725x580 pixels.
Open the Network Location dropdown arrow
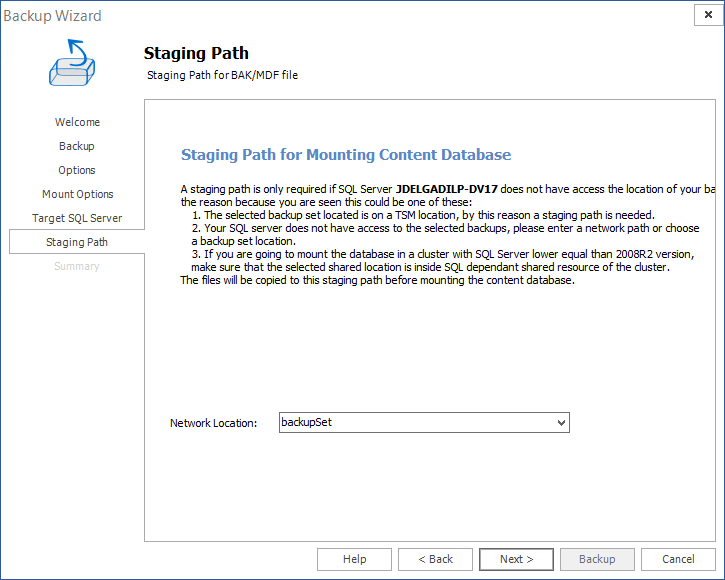(x=561, y=423)
